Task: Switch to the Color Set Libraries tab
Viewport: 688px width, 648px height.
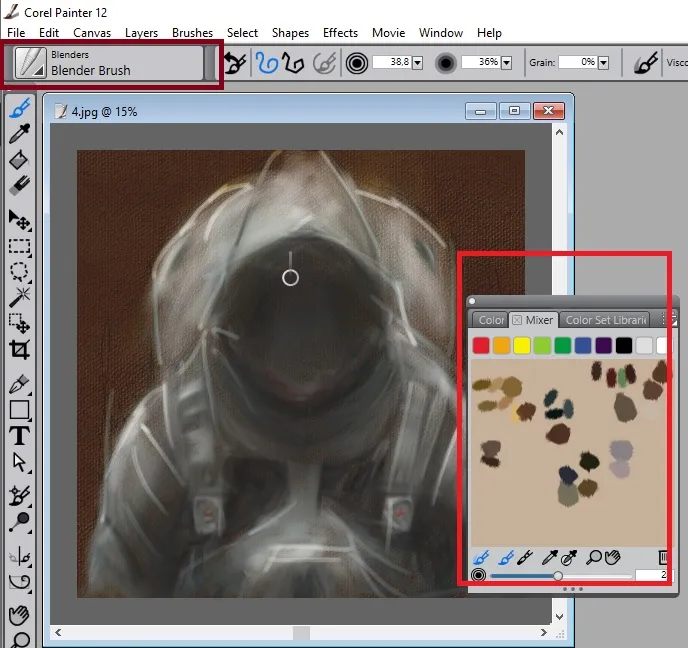Action: [606, 320]
